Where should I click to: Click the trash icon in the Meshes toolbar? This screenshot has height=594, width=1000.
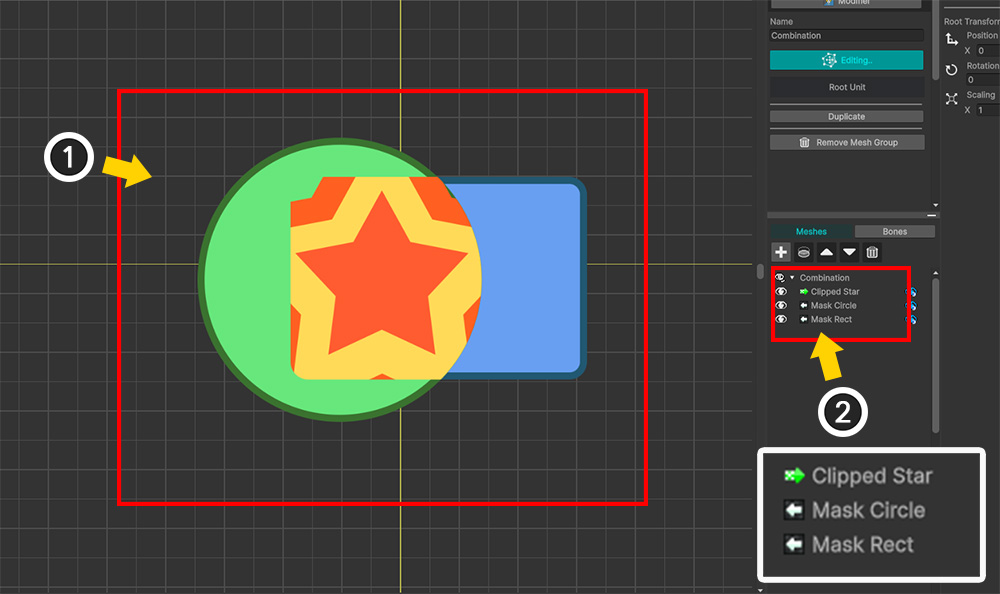click(872, 253)
